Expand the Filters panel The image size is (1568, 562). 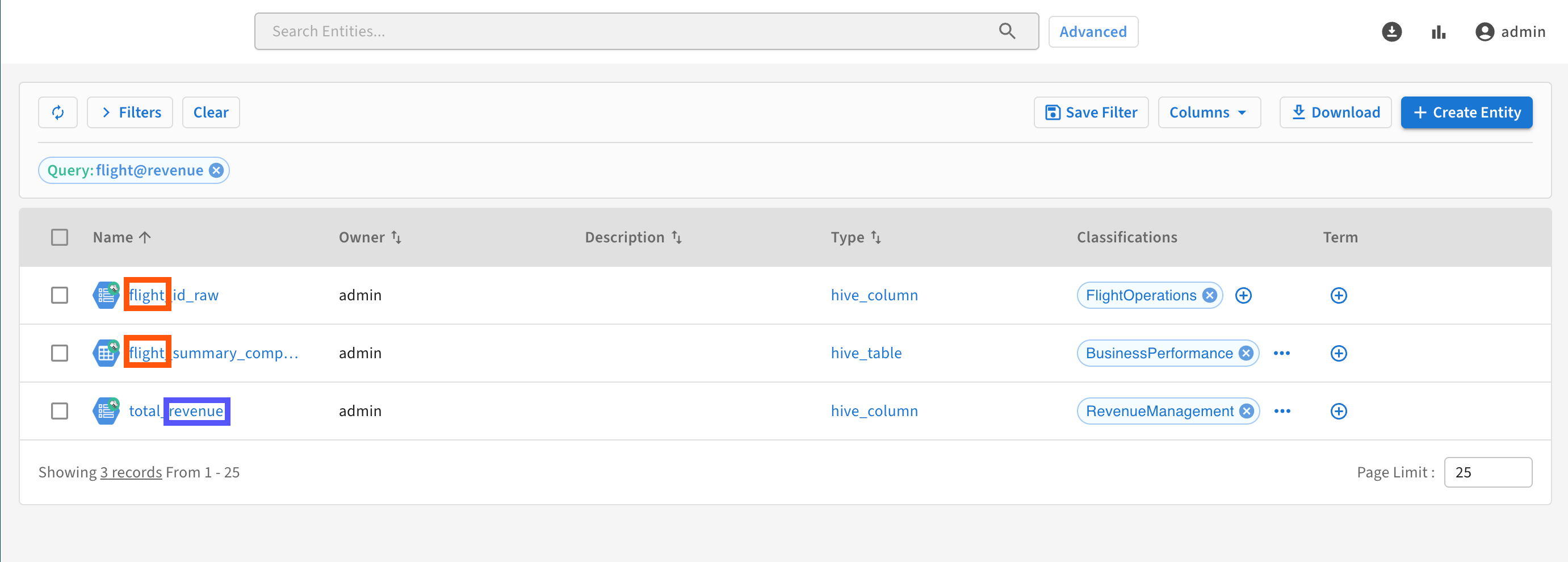[x=130, y=112]
